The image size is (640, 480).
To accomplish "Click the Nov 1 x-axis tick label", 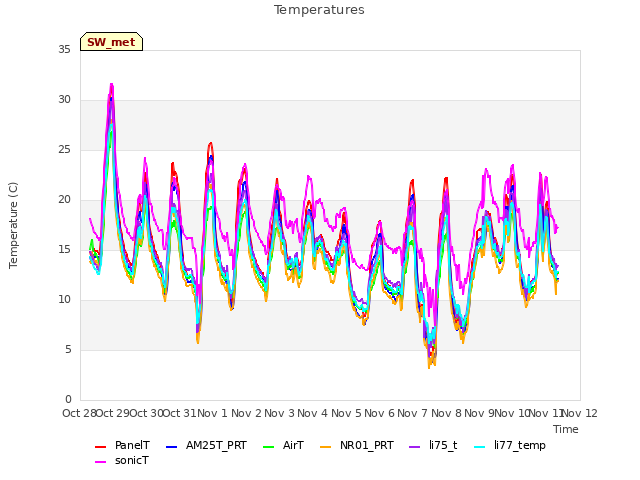I will pos(212,413).
